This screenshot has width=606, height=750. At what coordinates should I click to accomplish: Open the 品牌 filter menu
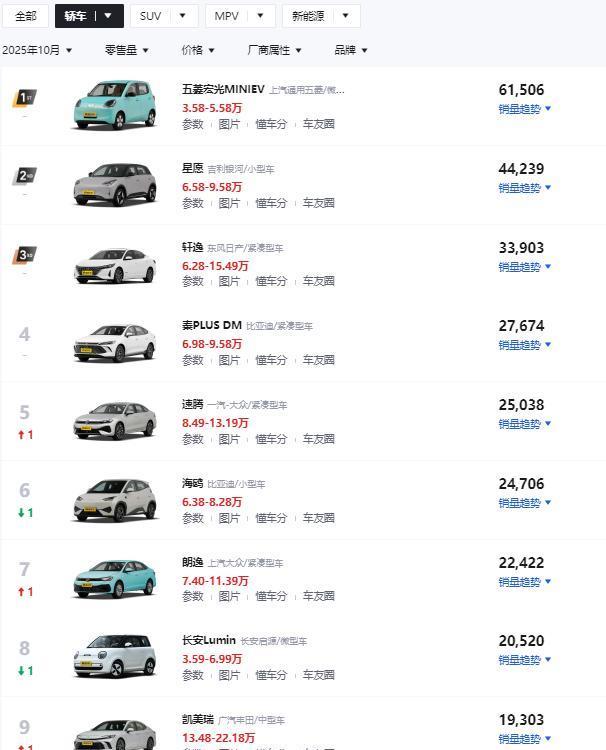point(350,50)
